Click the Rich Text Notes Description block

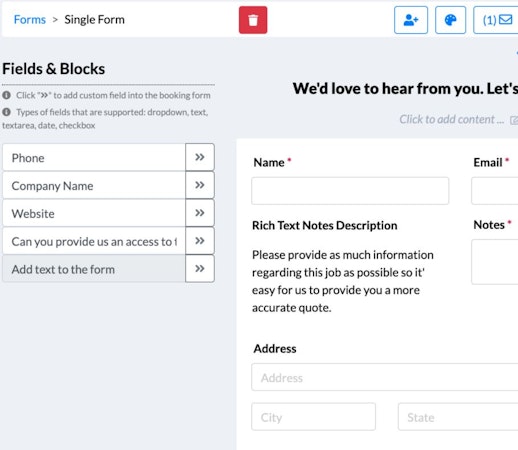click(x=343, y=267)
